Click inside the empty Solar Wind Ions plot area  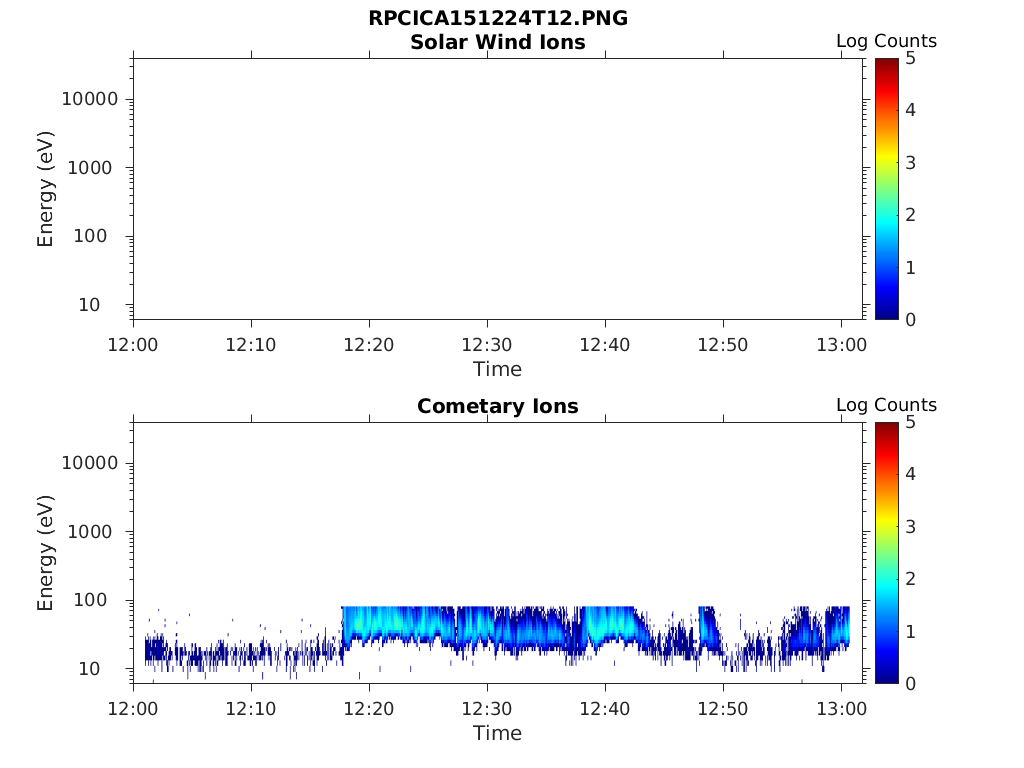pyautogui.click(x=498, y=189)
